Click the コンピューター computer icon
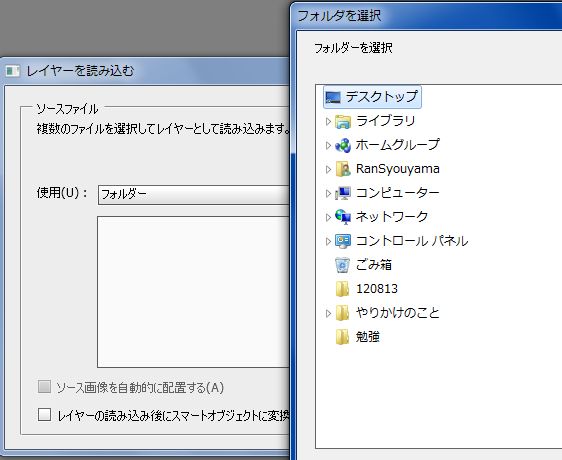This screenshot has width=562, height=460. 343,193
